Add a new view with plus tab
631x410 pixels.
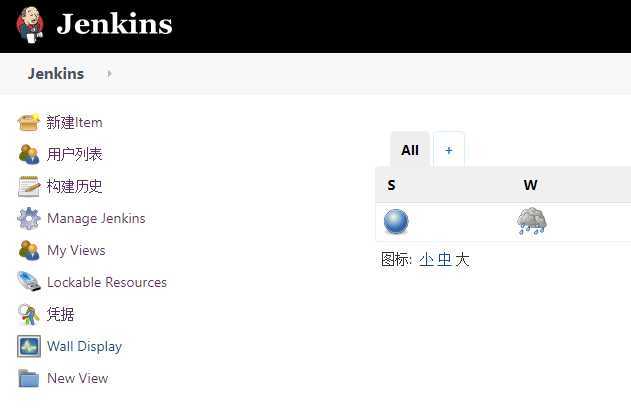(x=449, y=150)
